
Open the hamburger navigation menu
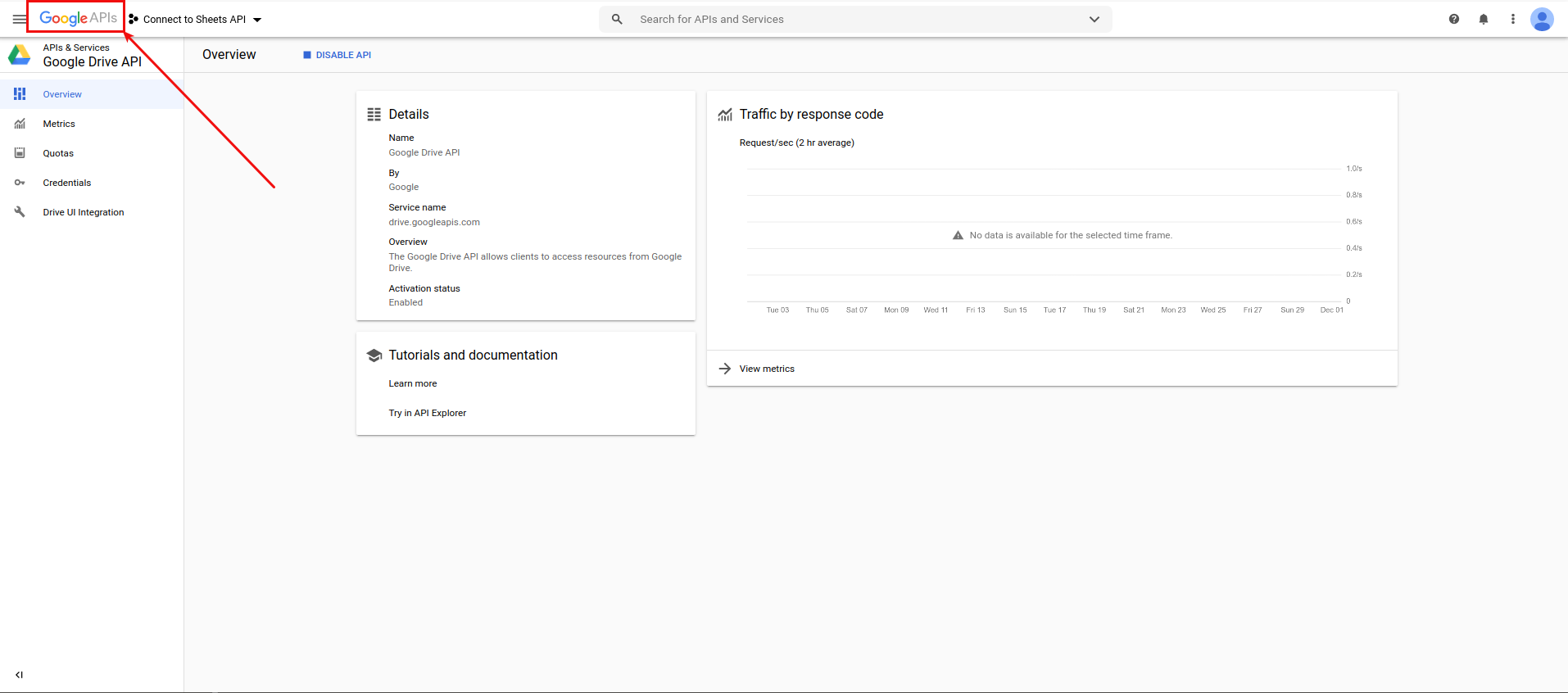tap(20, 19)
